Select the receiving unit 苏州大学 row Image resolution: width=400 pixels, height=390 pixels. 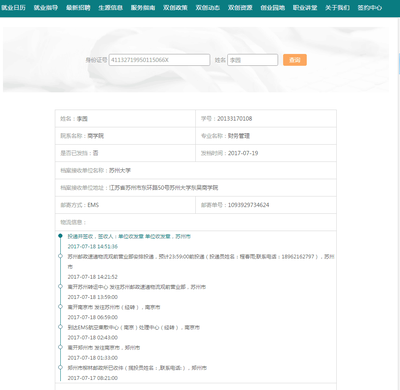pyautogui.click(x=196, y=170)
